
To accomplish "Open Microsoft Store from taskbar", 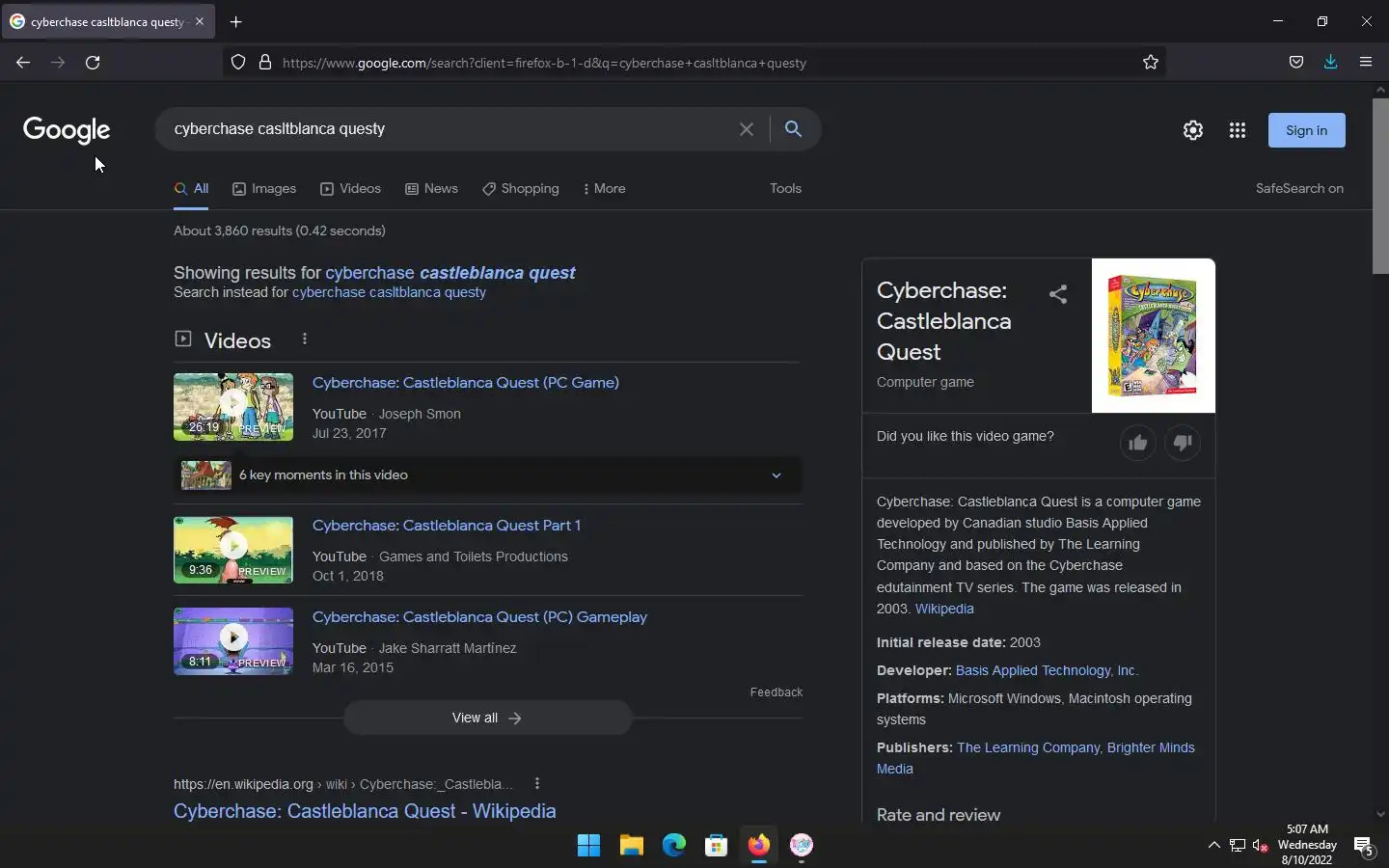I will coord(717,846).
